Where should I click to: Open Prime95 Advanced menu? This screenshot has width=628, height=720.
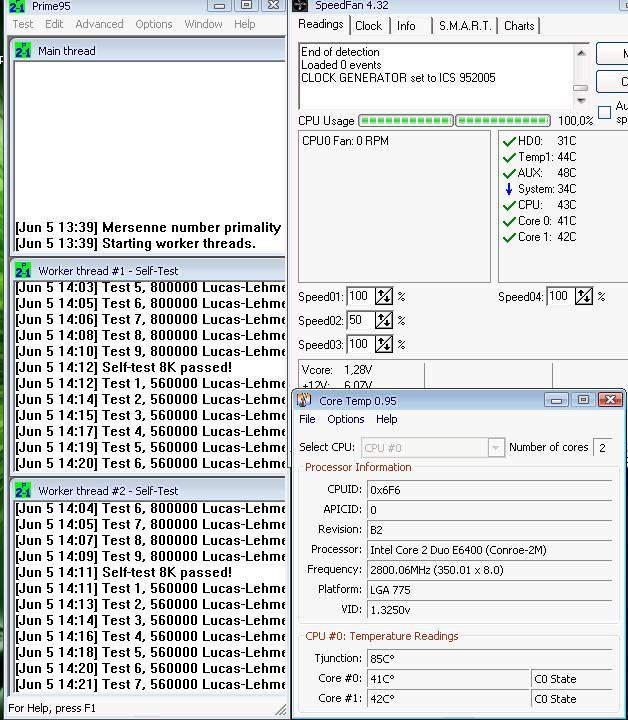(99, 24)
